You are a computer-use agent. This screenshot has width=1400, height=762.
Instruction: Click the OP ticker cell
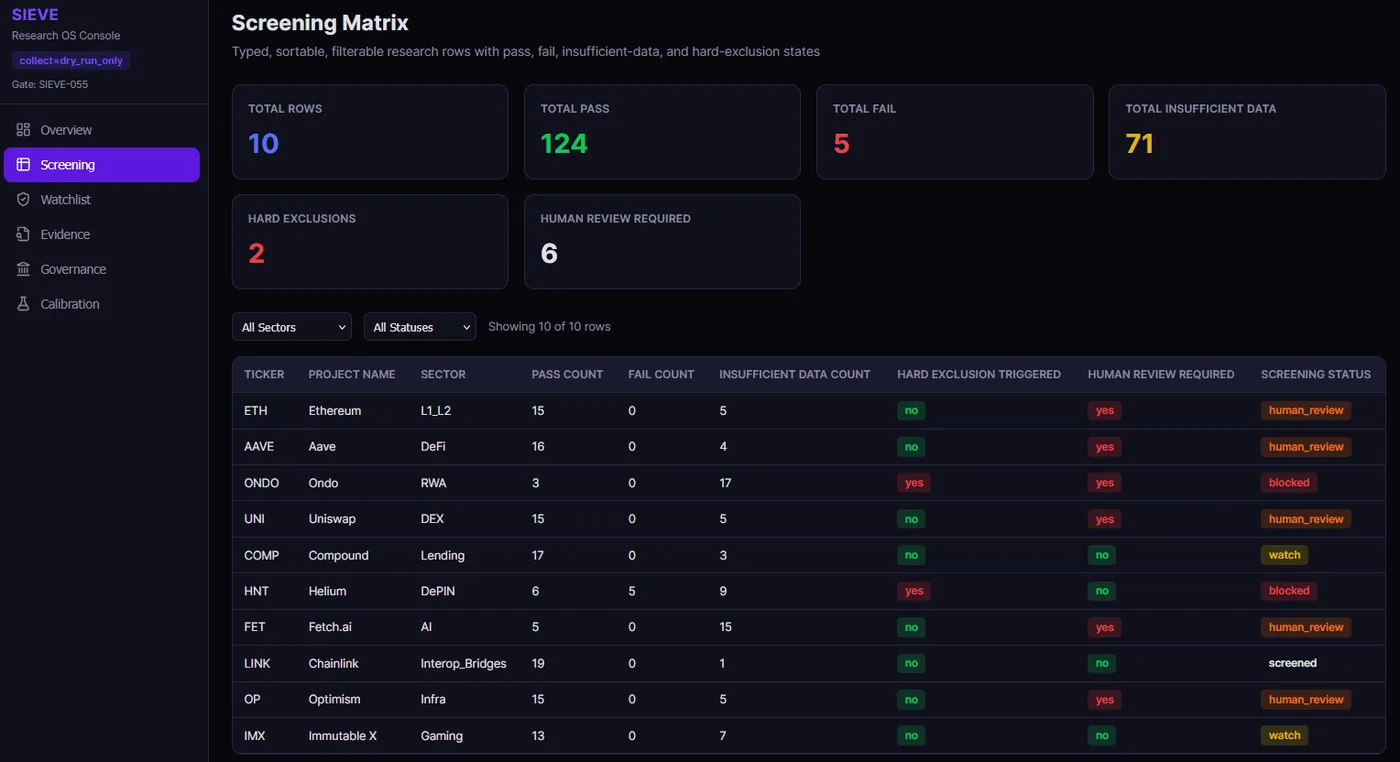coord(252,700)
